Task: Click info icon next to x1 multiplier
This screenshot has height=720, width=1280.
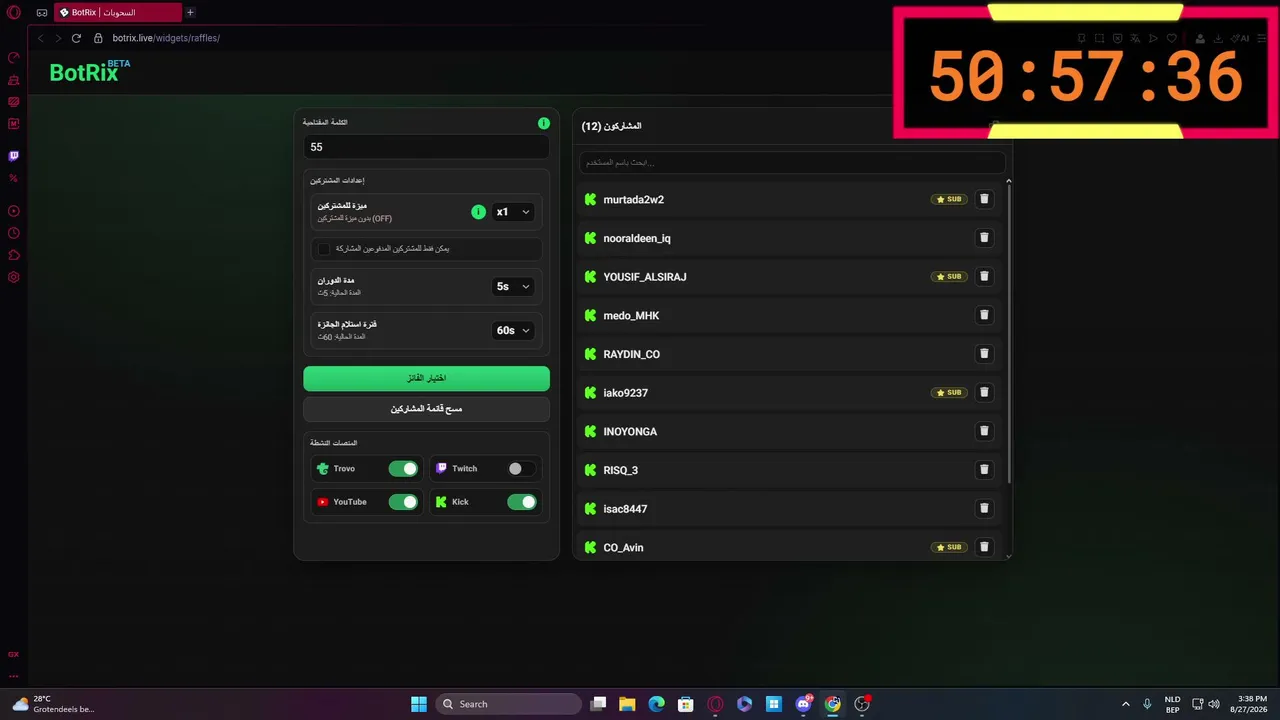Action: [x=478, y=212]
